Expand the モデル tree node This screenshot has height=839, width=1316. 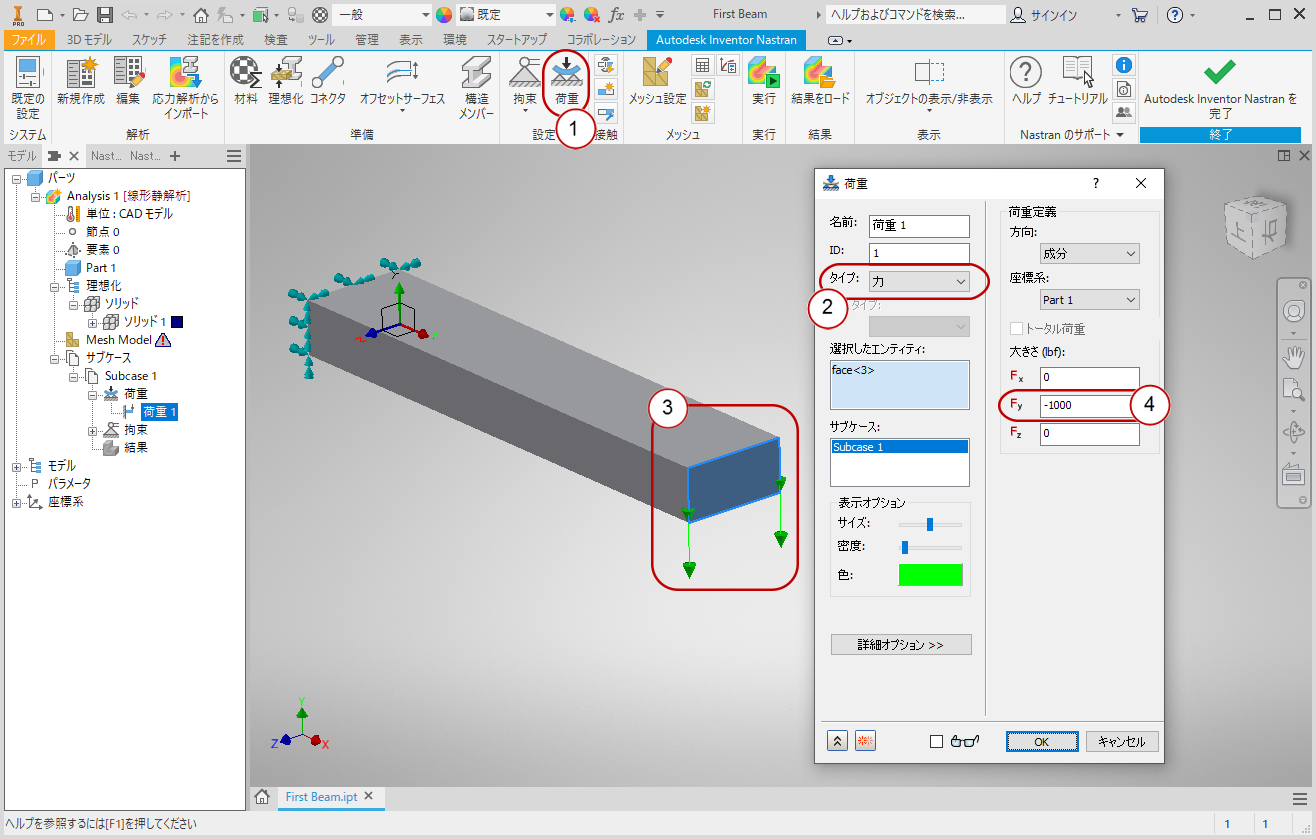(x=17, y=466)
